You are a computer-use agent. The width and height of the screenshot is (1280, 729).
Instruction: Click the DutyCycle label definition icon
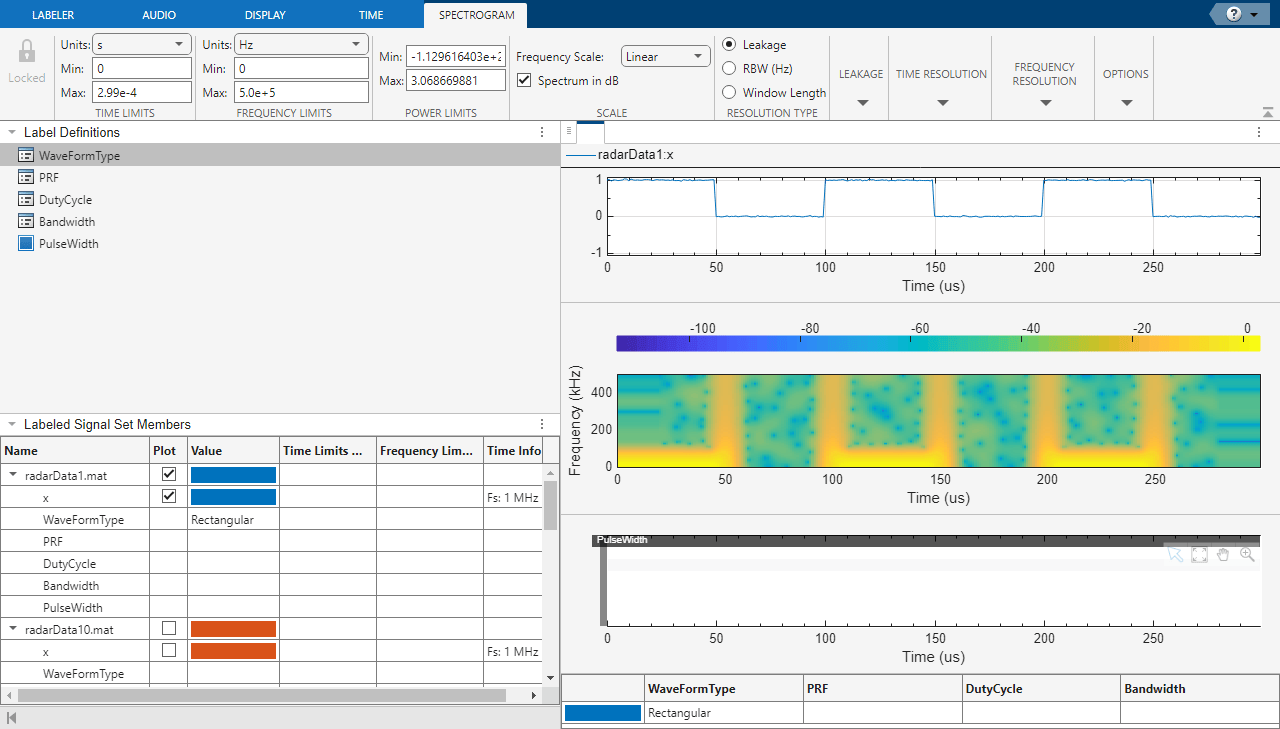[27, 200]
